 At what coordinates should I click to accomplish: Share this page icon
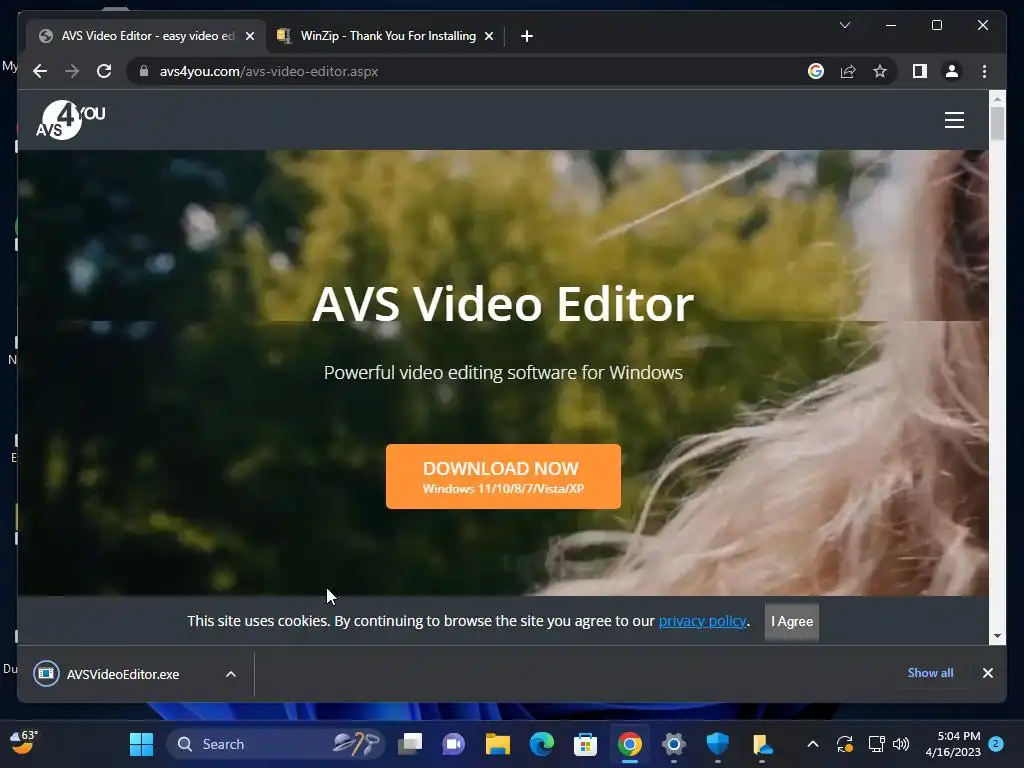click(x=848, y=71)
